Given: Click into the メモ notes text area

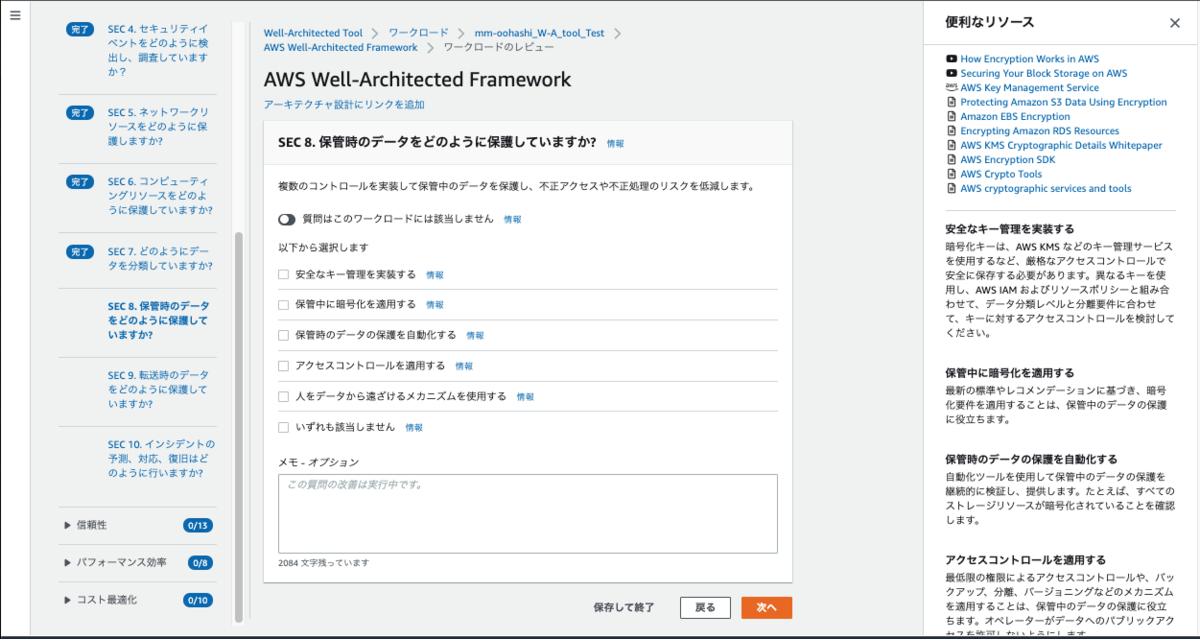Looking at the screenshot, I should coord(528,513).
